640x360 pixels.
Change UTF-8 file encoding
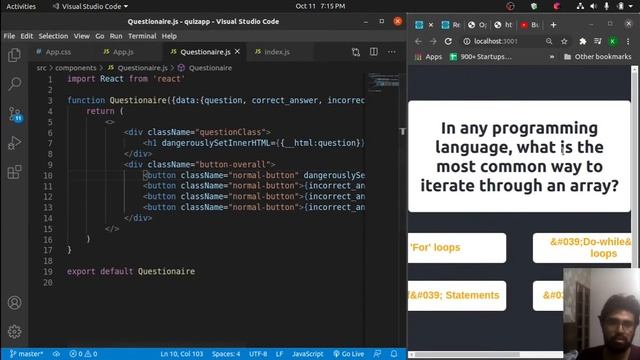coord(258,353)
